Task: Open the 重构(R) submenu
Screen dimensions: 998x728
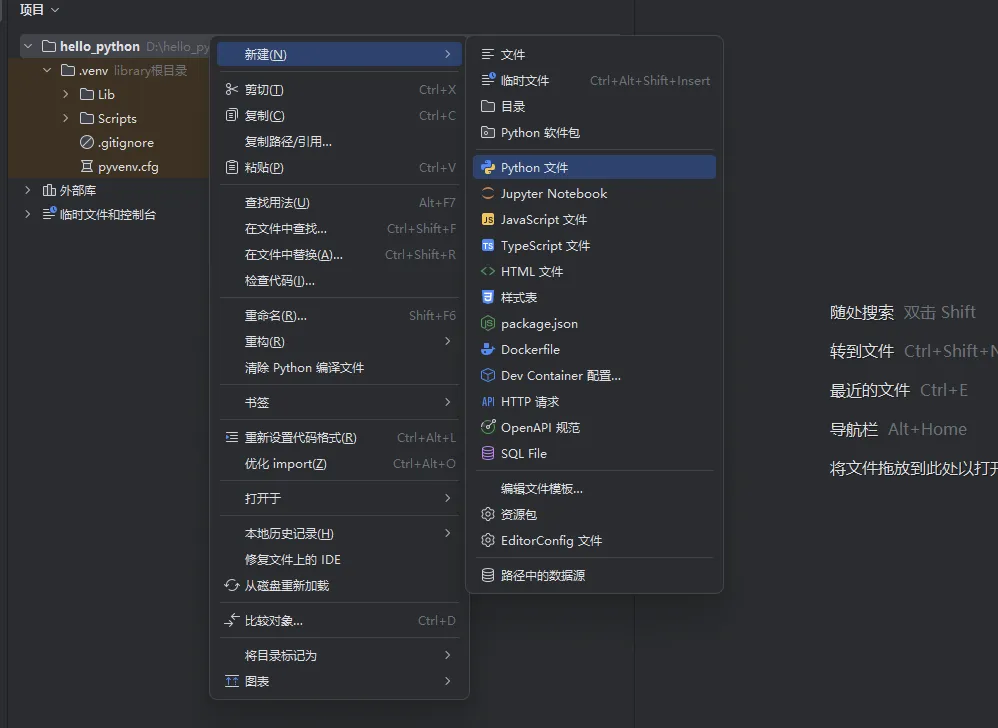Action: point(339,342)
